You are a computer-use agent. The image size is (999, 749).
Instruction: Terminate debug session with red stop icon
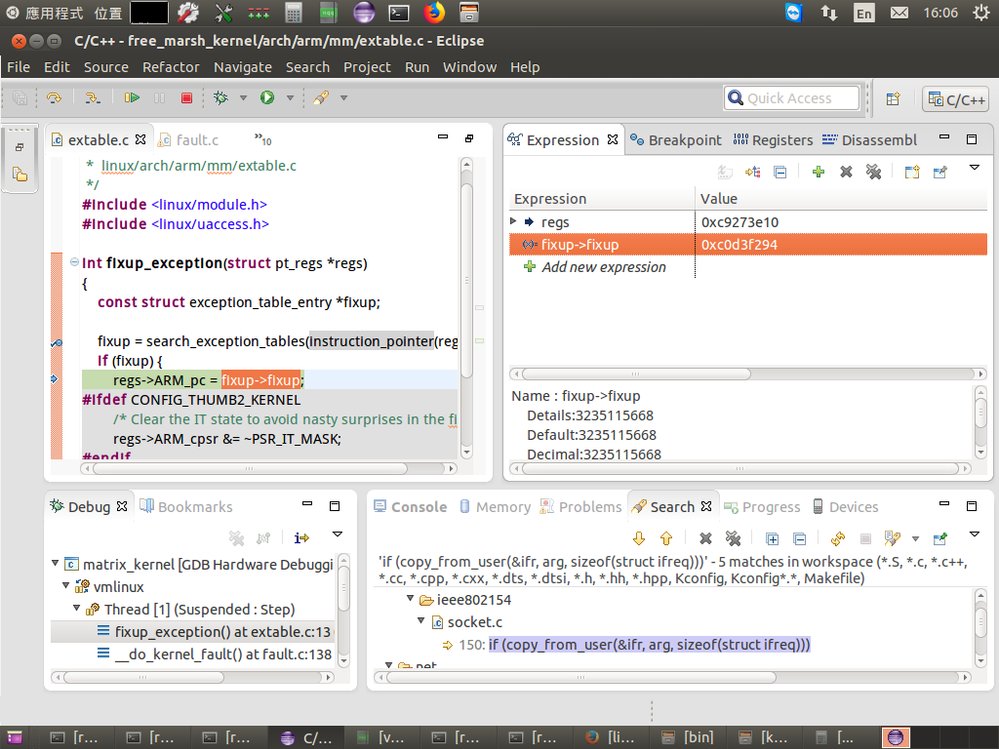(x=186, y=97)
